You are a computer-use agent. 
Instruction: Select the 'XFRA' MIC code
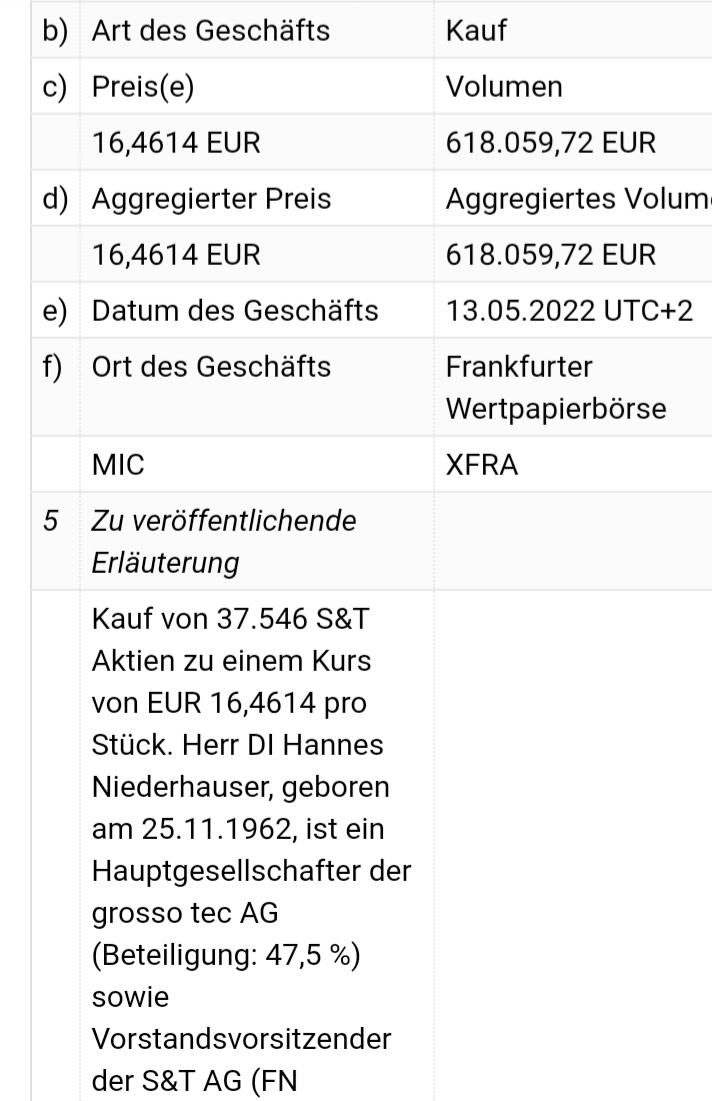482,465
